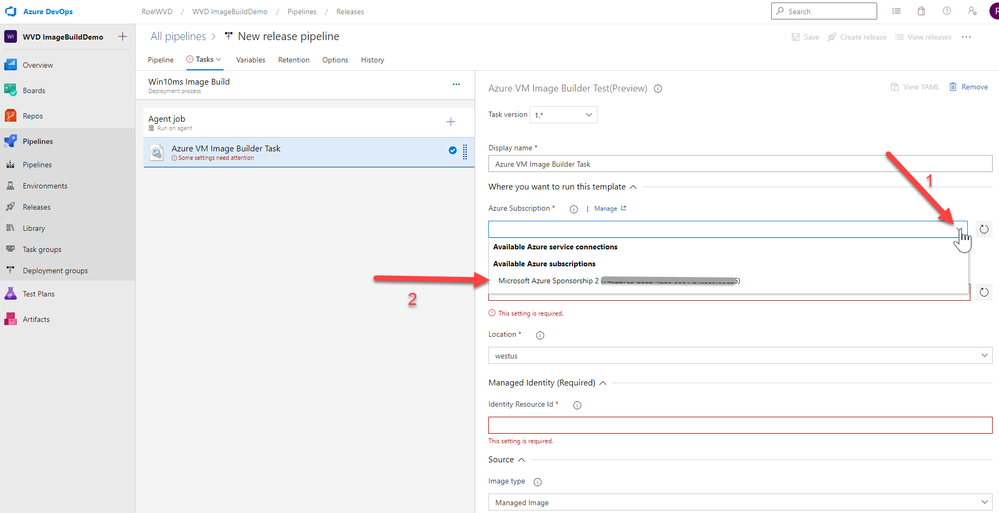Click the View YAML button
This screenshot has height=513, width=999.
pos(915,87)
